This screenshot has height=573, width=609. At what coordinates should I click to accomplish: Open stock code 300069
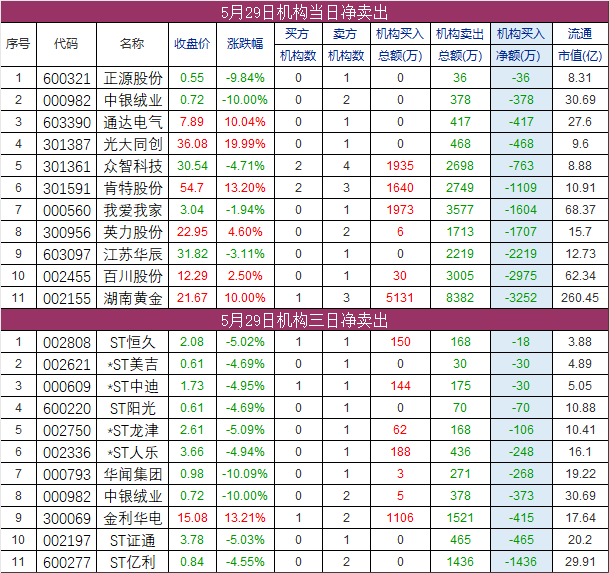pos(66,518)
